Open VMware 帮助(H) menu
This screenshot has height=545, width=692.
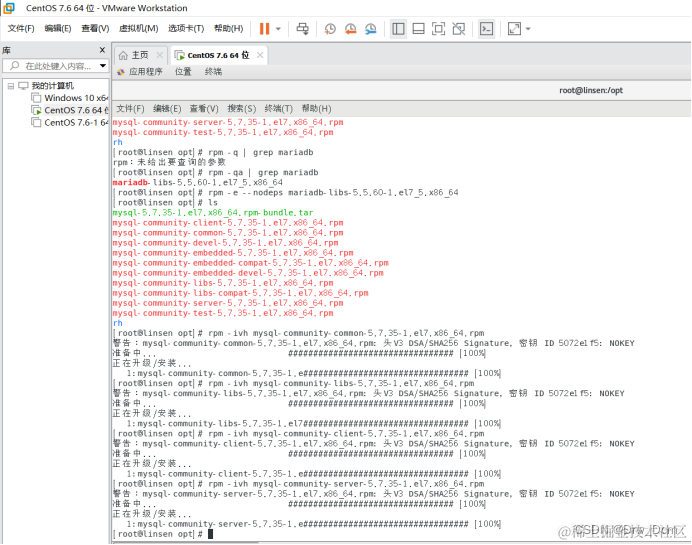[x=229, y=29]
